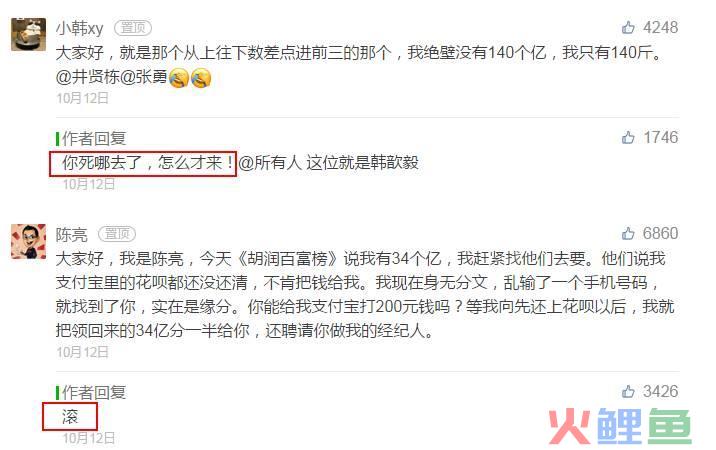
Task: Click the @张勇 mention
Action: tap(143, 77)
